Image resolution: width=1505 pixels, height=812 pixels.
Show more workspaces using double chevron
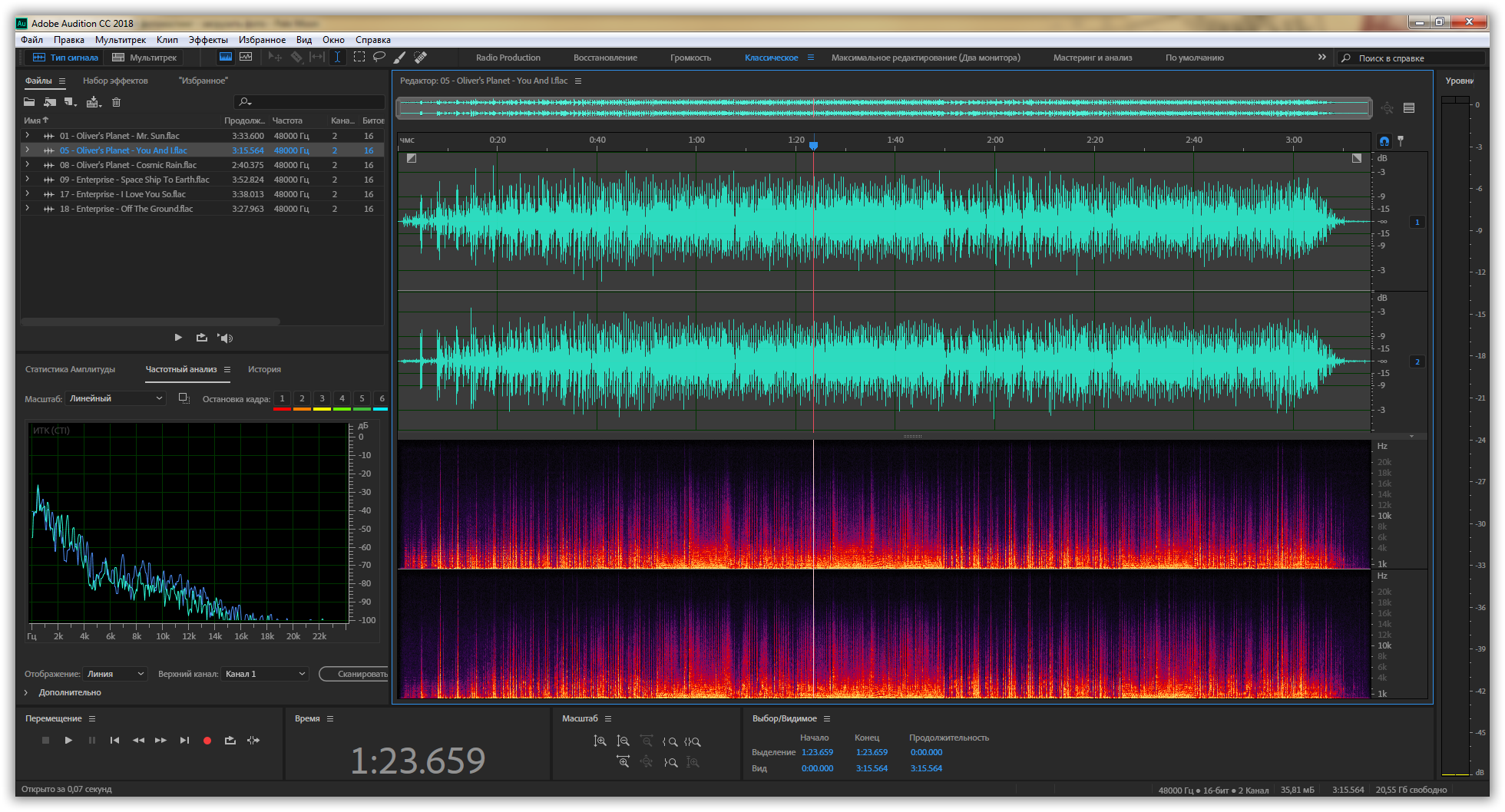(x=1321, y=58)
